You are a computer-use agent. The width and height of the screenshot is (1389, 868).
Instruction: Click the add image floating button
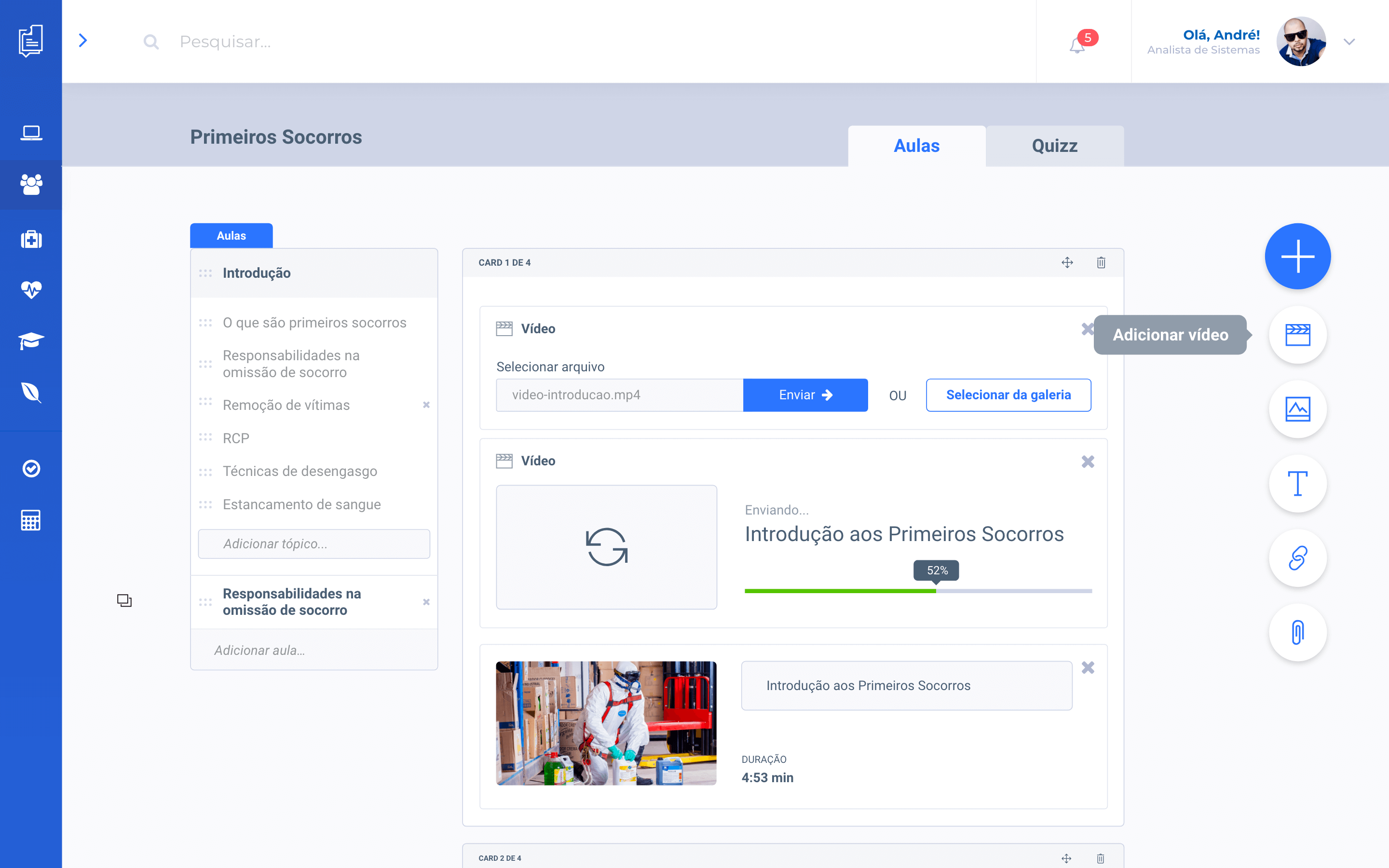point(1297,409)
